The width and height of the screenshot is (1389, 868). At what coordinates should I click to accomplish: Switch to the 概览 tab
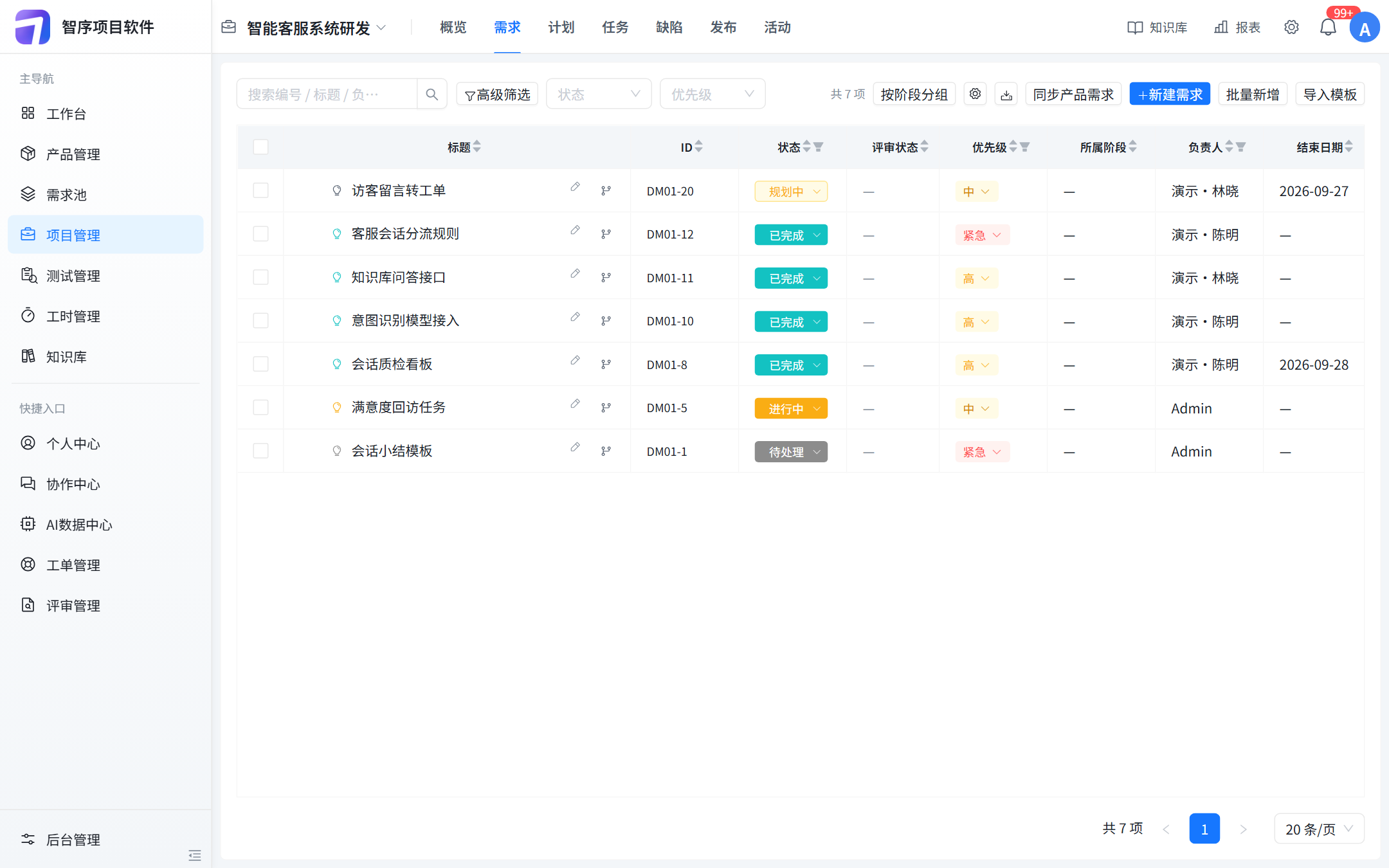click(x=453, y=28)
